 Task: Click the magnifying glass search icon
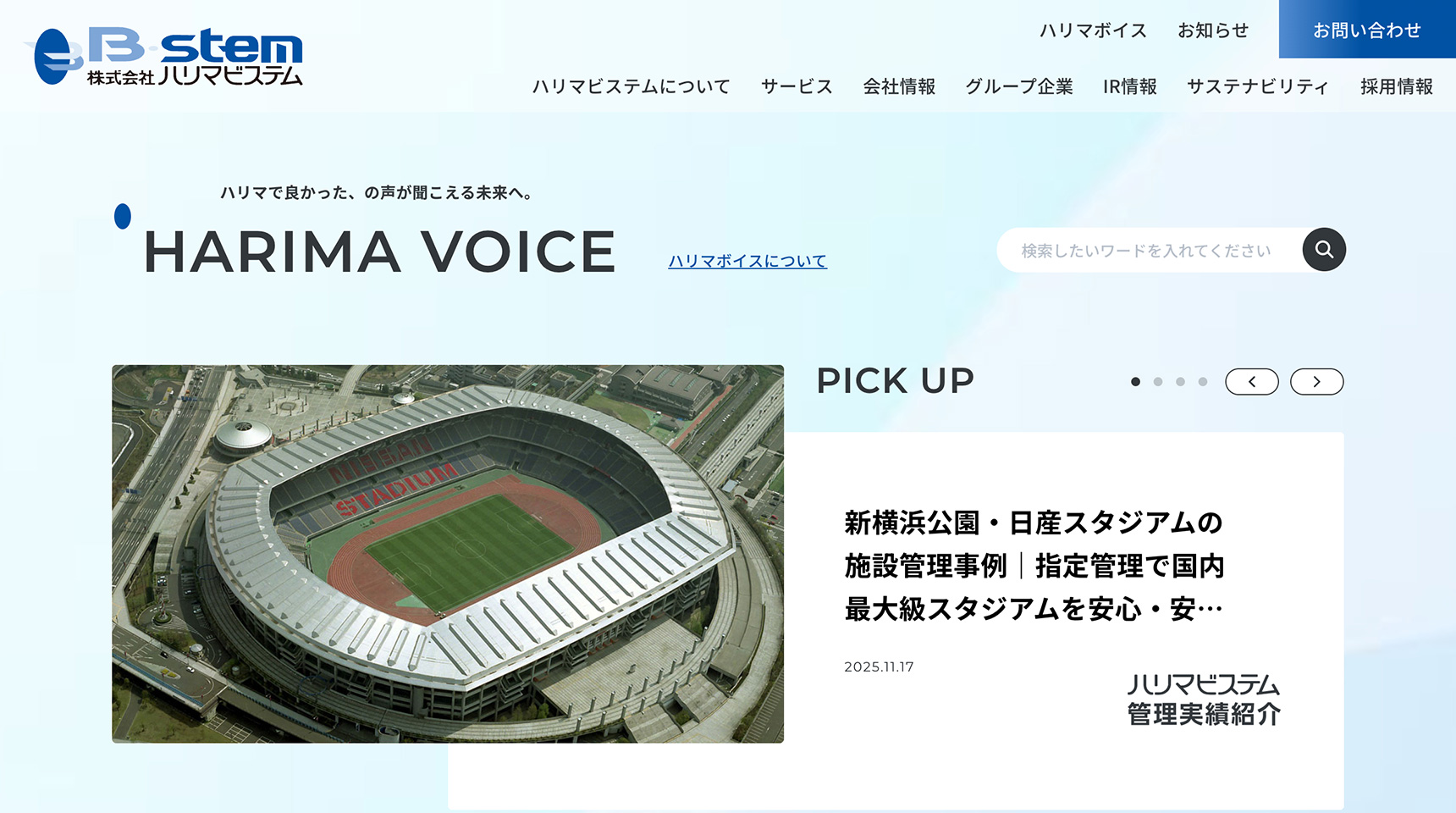[1324, 249]
